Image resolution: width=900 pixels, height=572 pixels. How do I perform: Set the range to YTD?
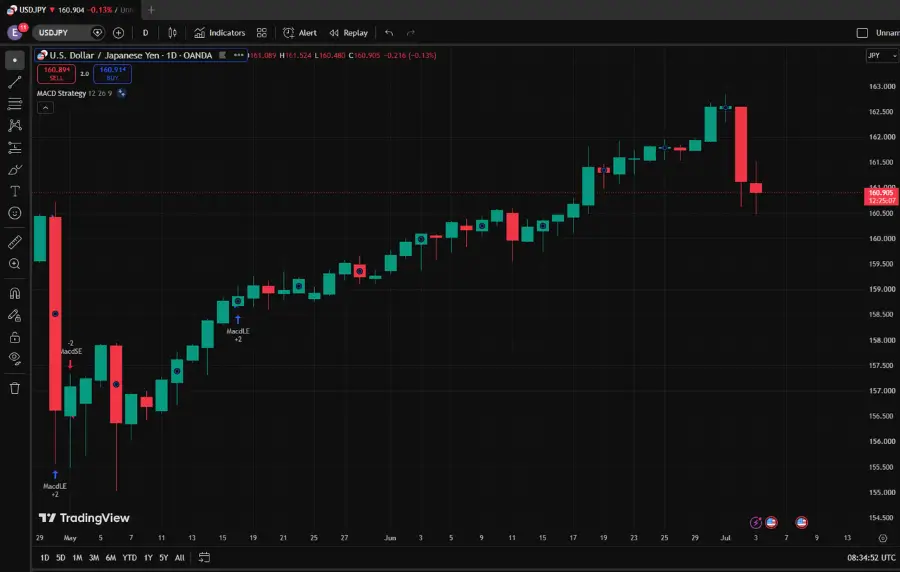click(130, 557)
